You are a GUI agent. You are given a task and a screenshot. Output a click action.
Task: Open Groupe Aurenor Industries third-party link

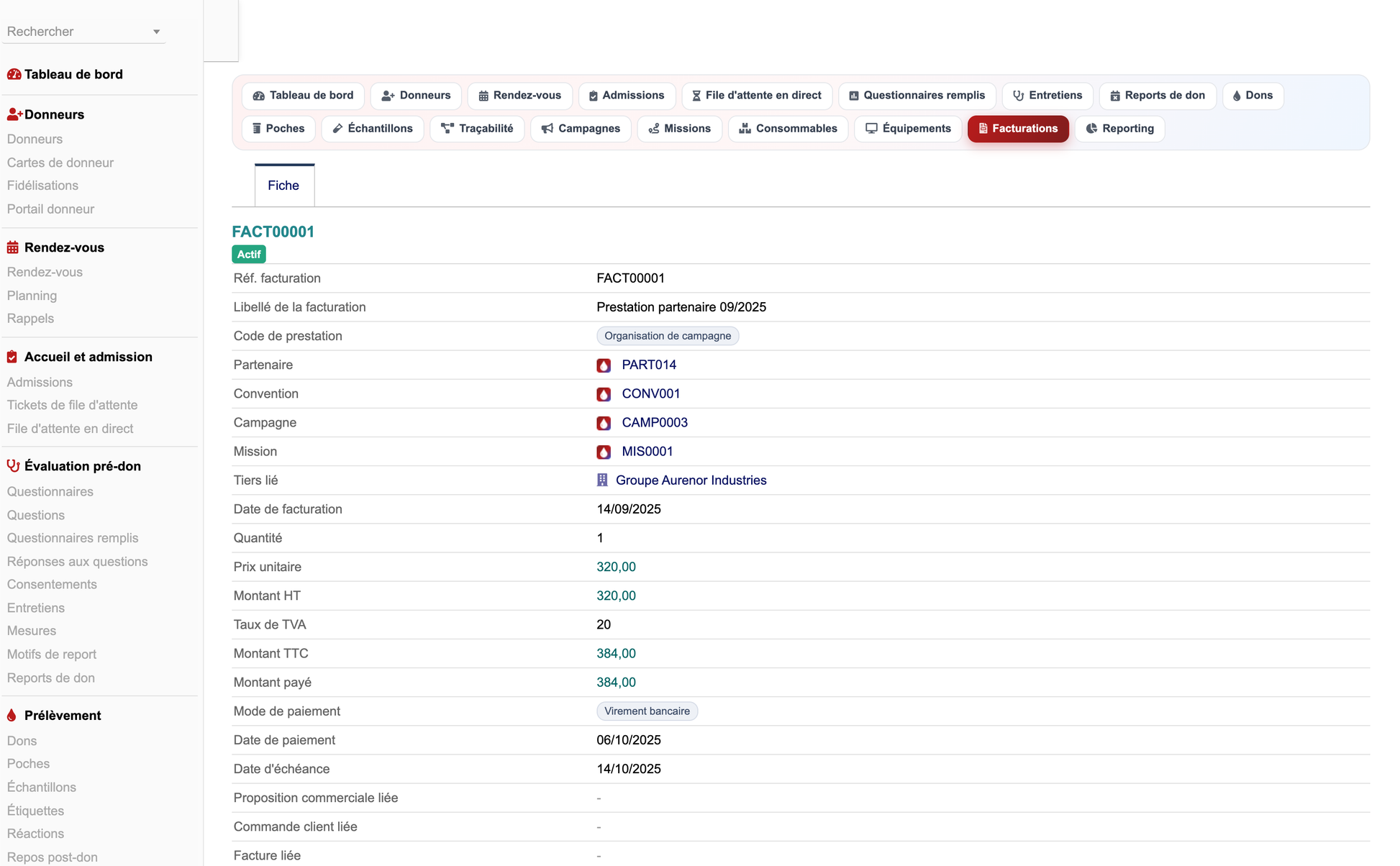click(x=691, y=480)
